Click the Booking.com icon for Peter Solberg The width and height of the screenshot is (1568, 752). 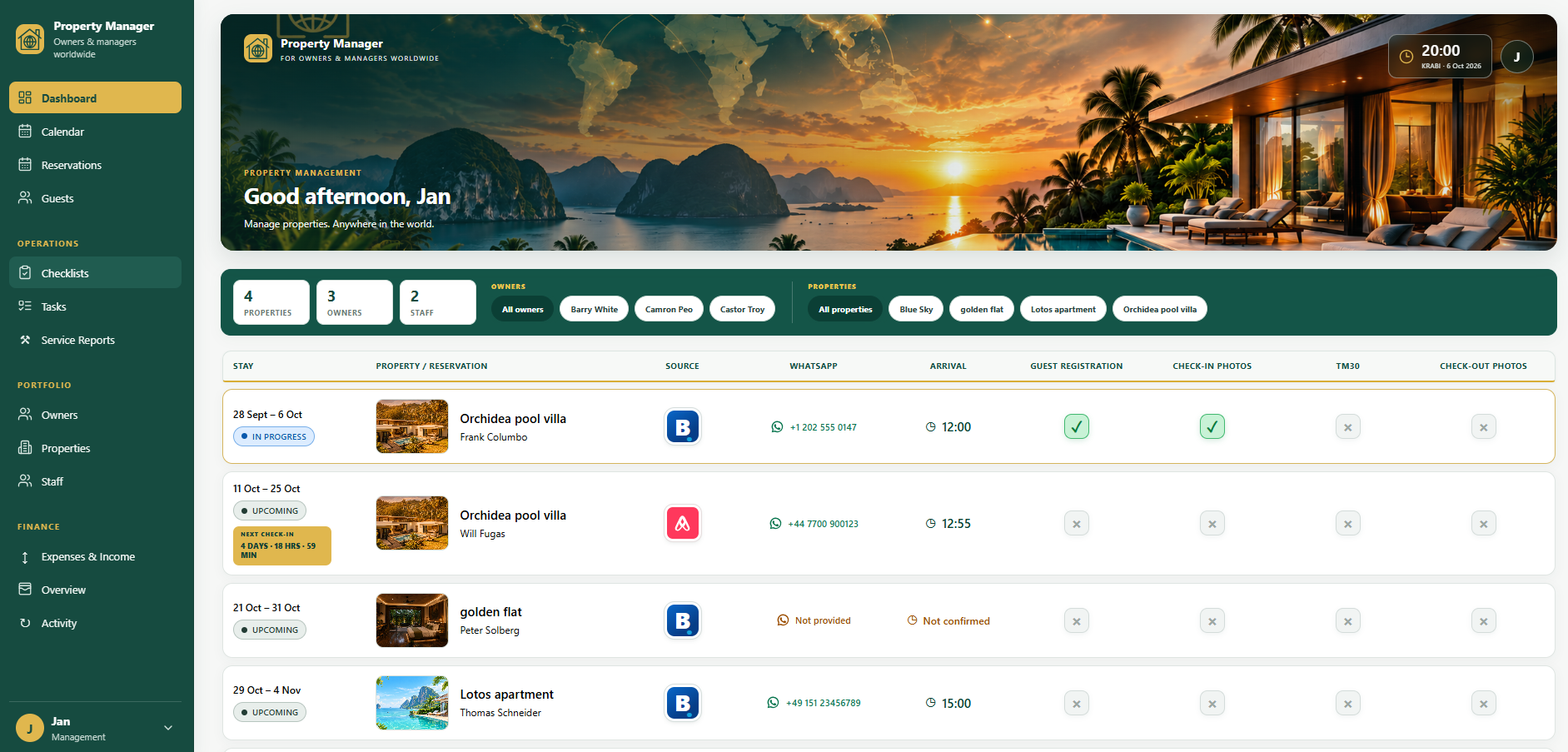click(x=683, y=621)
